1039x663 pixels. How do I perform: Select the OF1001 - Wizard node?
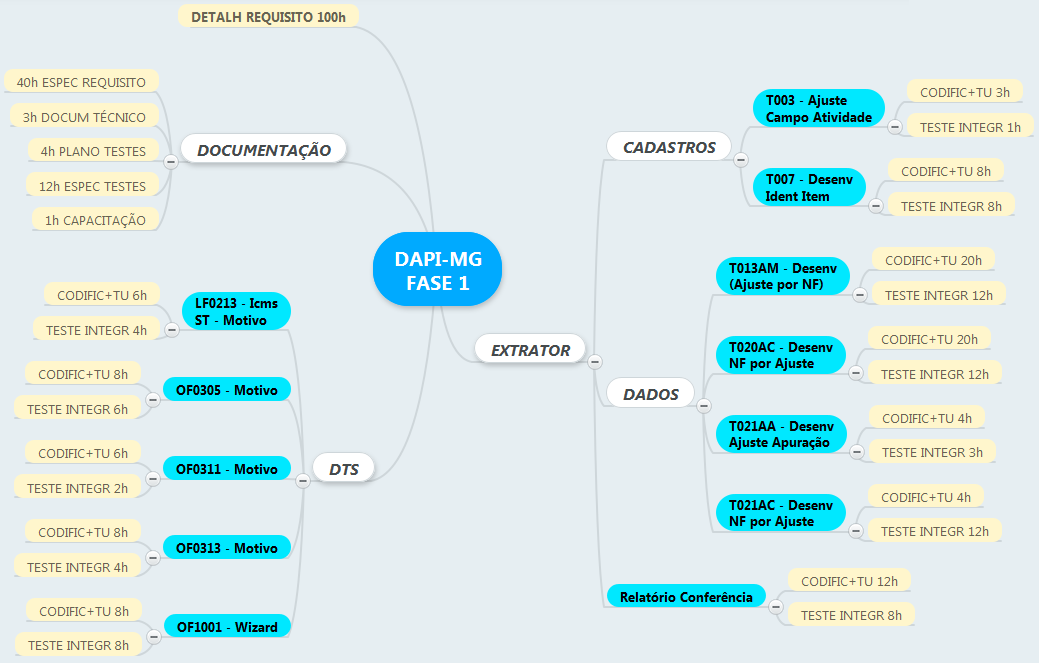[227, 627]
